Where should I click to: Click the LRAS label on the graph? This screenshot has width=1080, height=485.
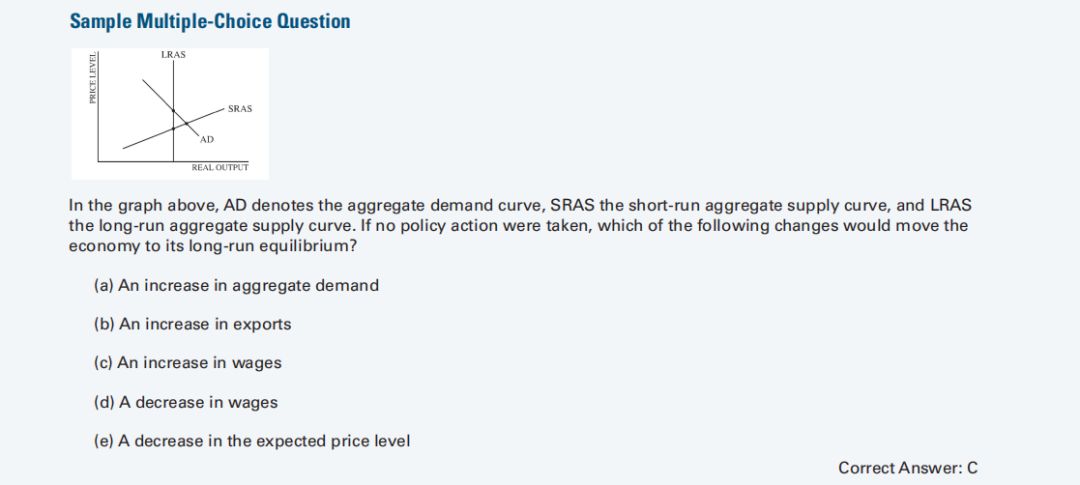pyautogui.click(x=173, y=54)
